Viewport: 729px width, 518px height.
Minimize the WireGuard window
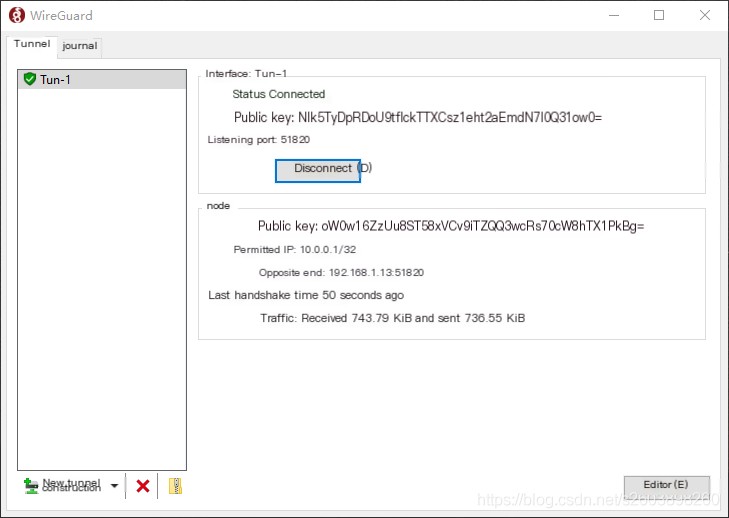[614, 15]
